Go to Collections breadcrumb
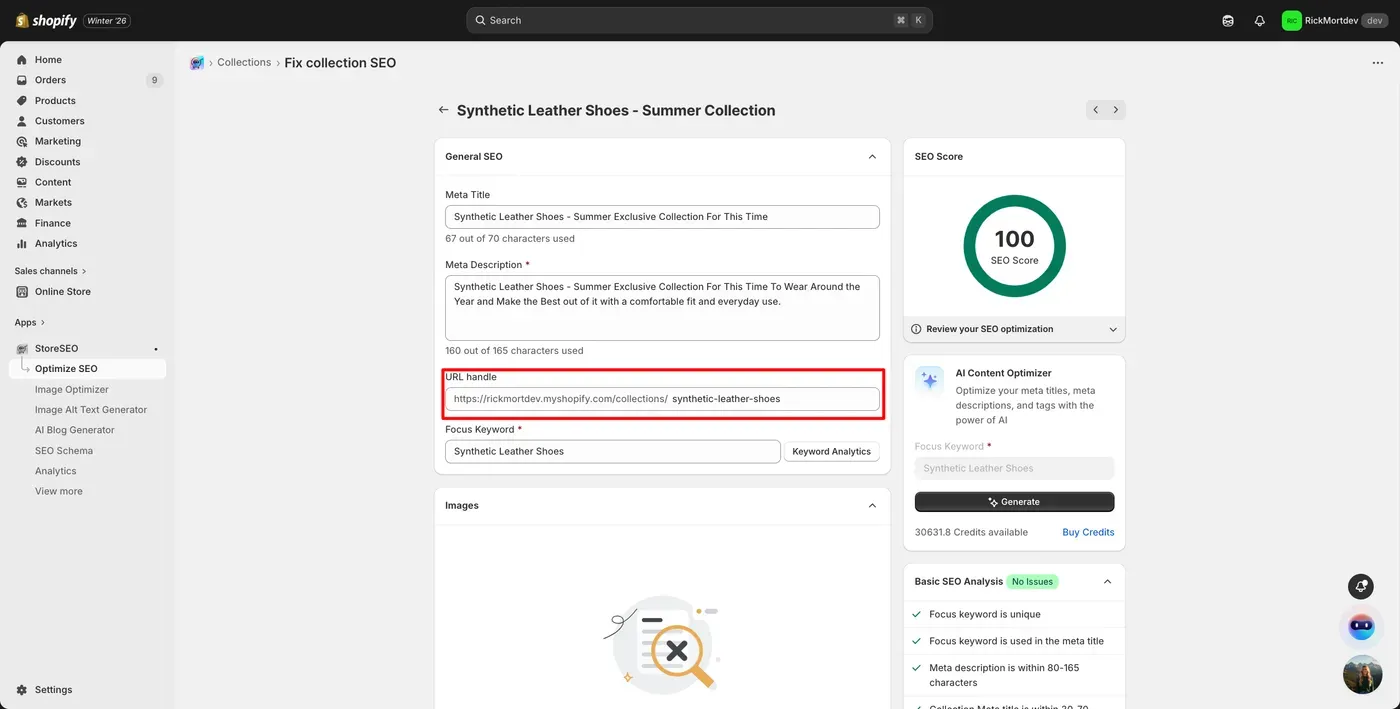Viewport: 1400px width, 709px height. click(244, 62)
